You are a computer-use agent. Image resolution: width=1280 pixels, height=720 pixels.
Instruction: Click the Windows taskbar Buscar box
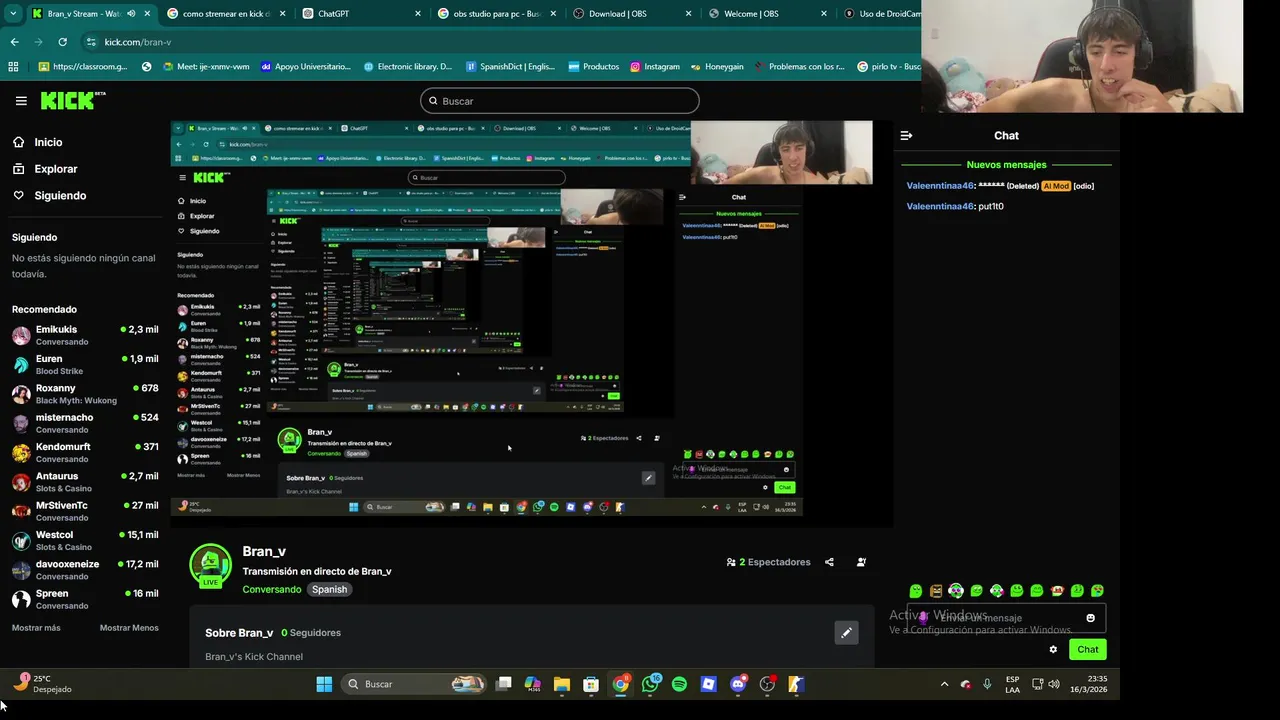click(x=414, y=684)
